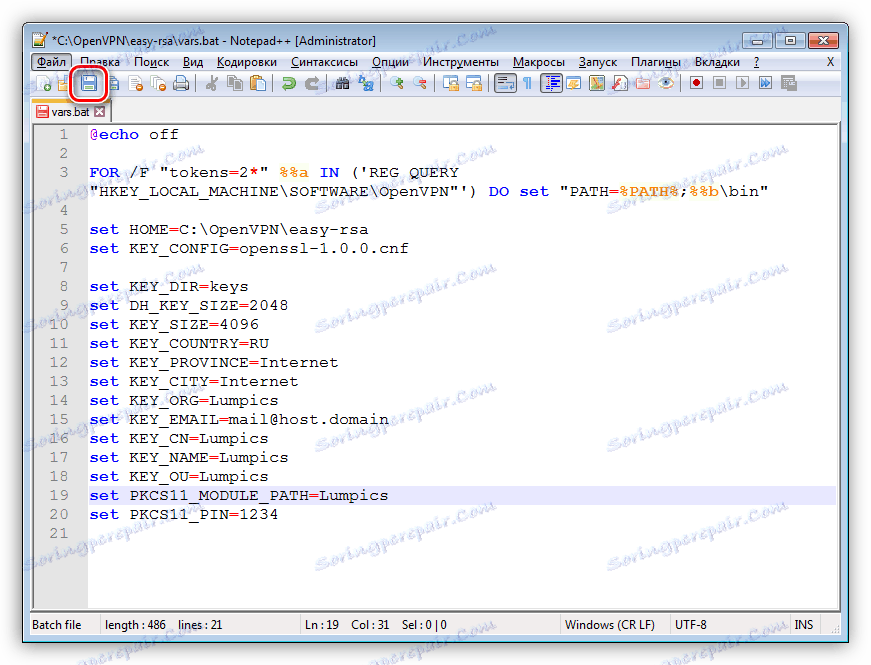871x665 pixels.
Task: Click the X at menu bar right end
Action: click(830, 62)
